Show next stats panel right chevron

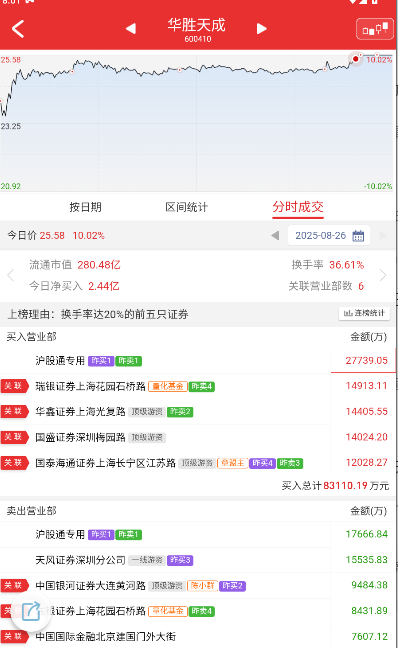[x=383, y=275]
